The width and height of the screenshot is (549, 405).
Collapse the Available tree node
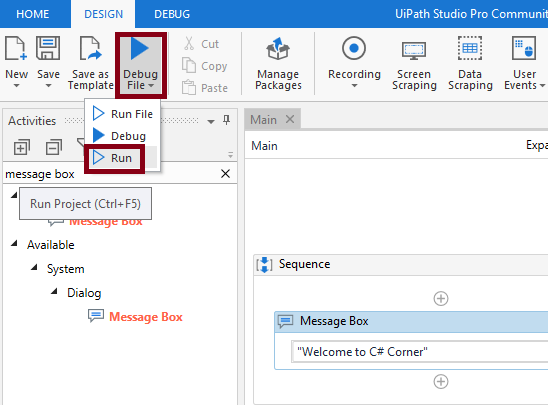coord(14,243)
